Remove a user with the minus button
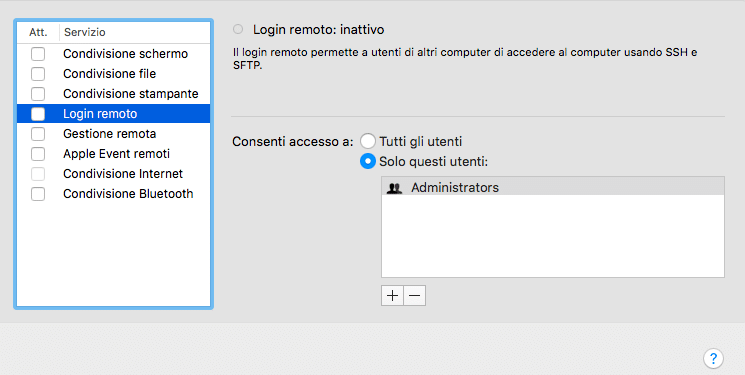 414,296
